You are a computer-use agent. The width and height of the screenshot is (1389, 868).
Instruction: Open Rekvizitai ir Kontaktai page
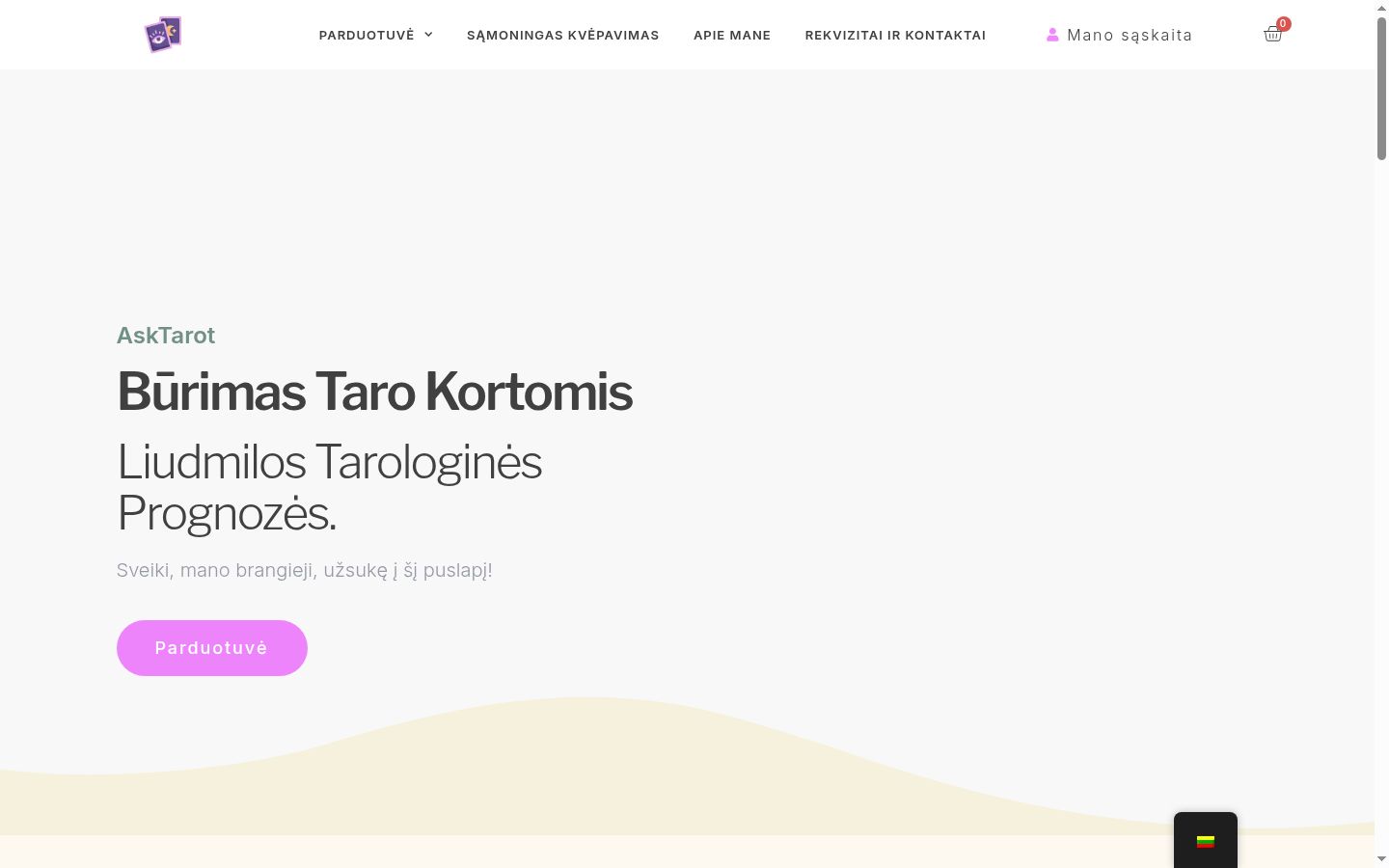pyautogui.click(x=895, y=35)
